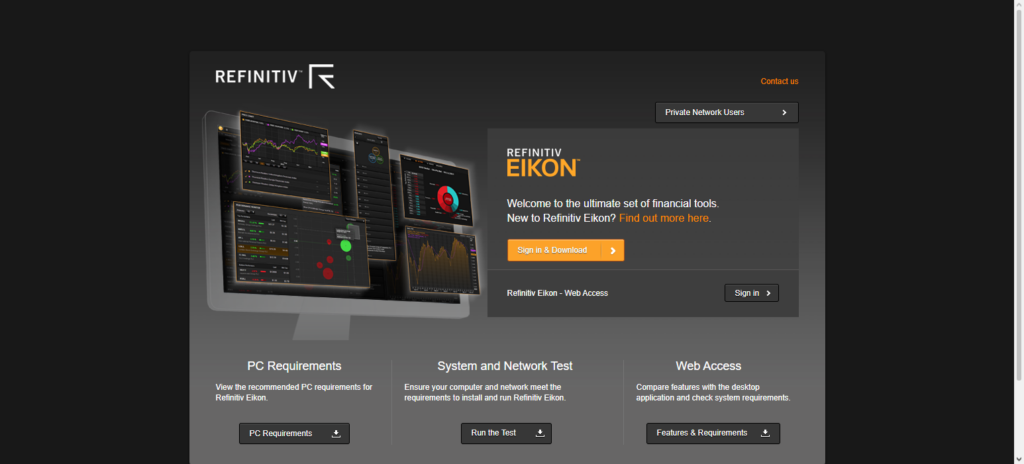Click the "System and Network Test" heading

tap(505, 366)
